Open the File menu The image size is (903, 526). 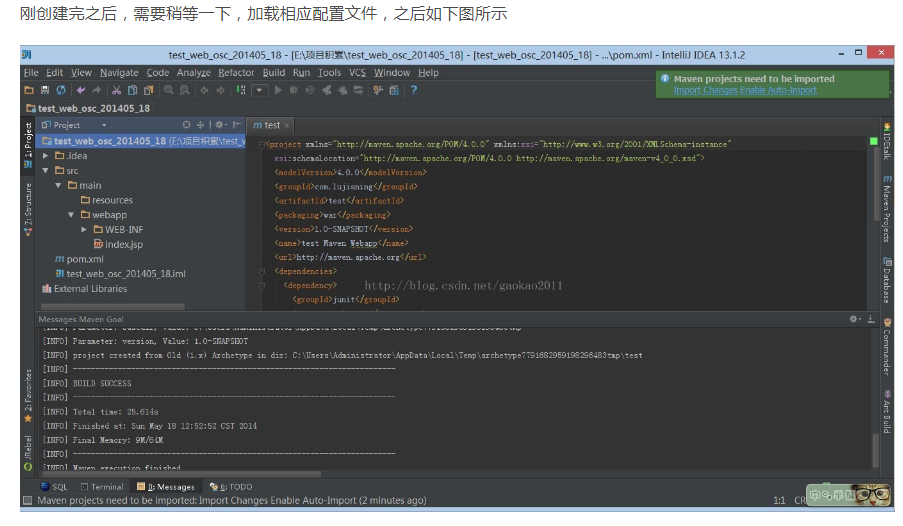pos(31,73)
